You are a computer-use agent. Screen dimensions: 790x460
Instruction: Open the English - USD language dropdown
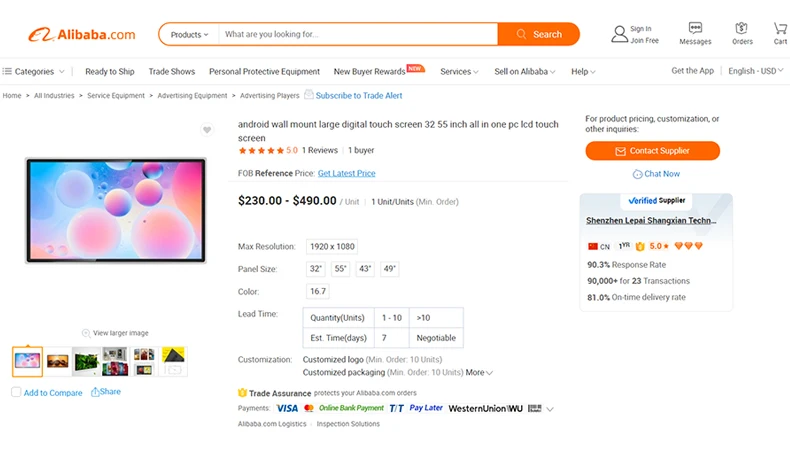tap(755, 72)
